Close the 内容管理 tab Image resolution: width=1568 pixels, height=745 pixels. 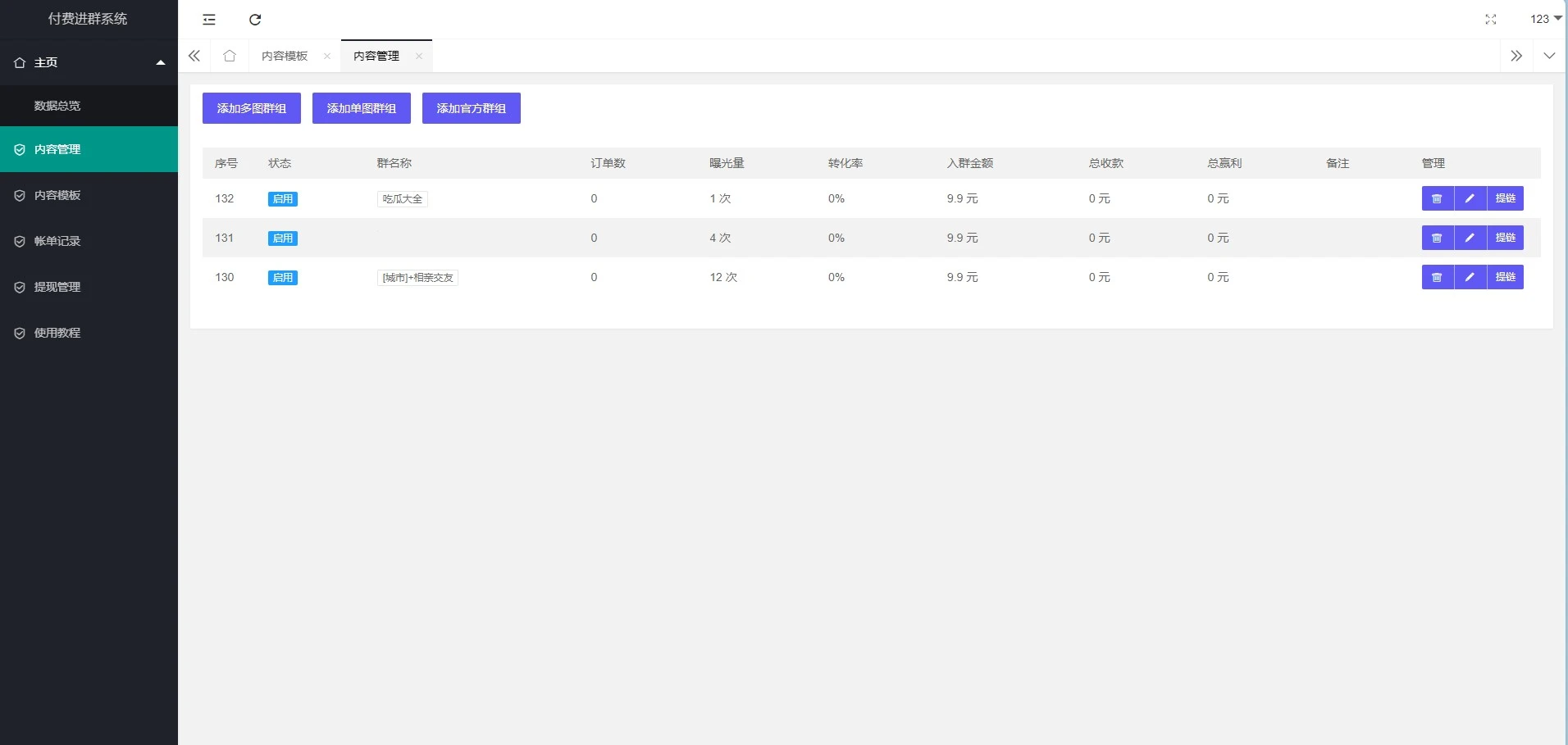[x=419, y=57]
